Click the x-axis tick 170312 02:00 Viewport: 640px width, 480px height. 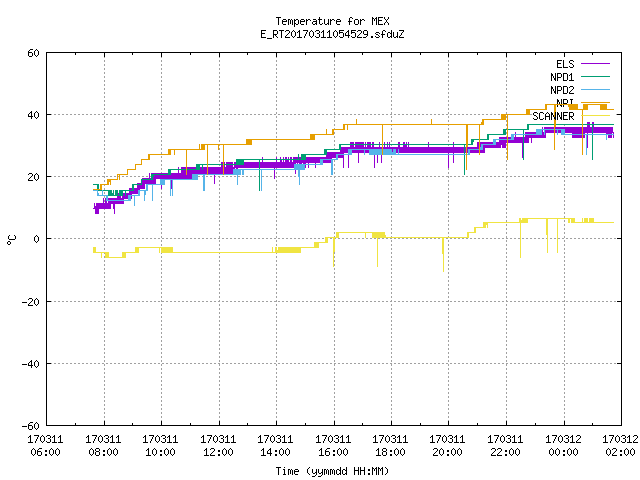point(620,446)
